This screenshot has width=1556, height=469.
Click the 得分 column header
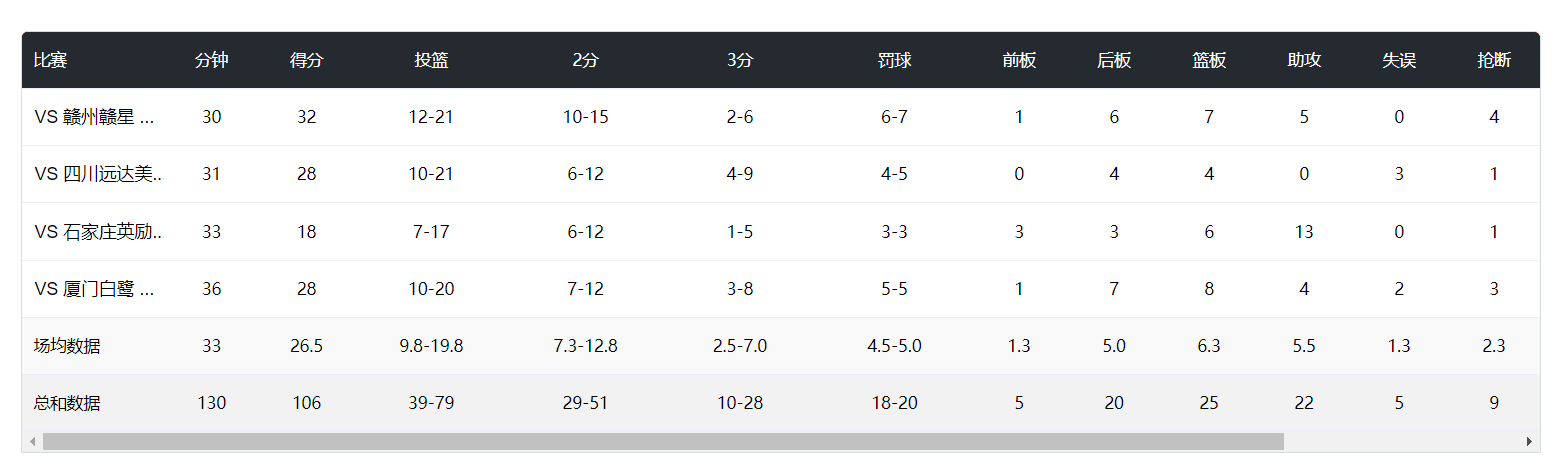click(307, 60)
